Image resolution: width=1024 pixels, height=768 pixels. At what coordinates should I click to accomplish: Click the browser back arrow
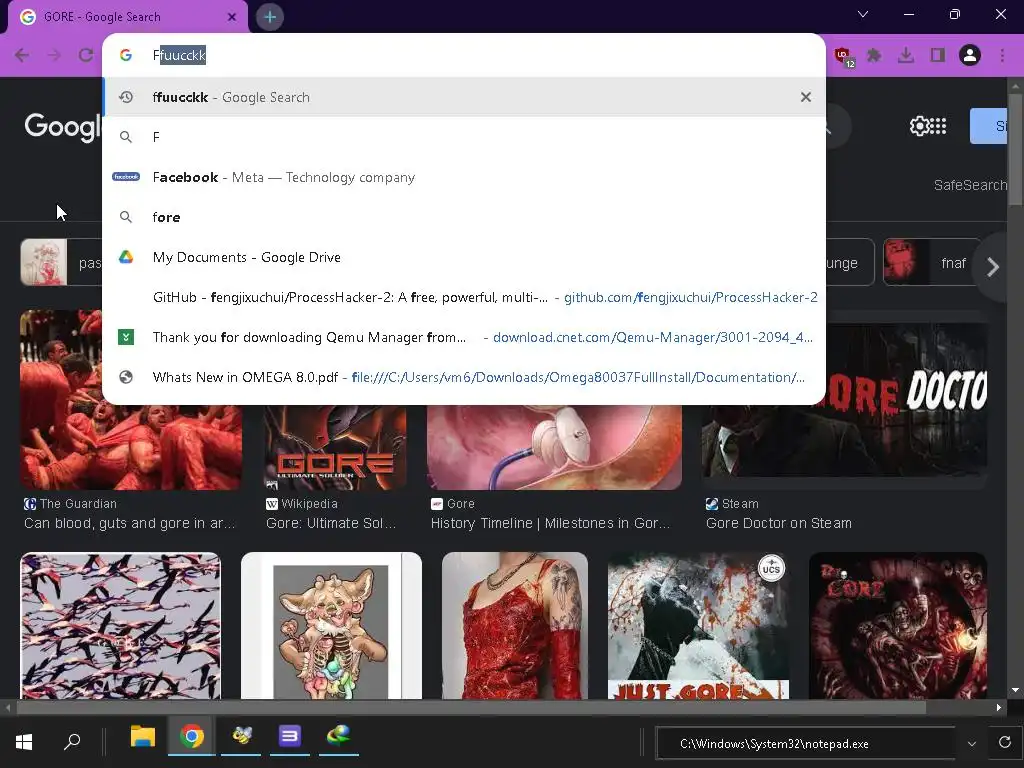pyautogui.click(x=22, y=55)
